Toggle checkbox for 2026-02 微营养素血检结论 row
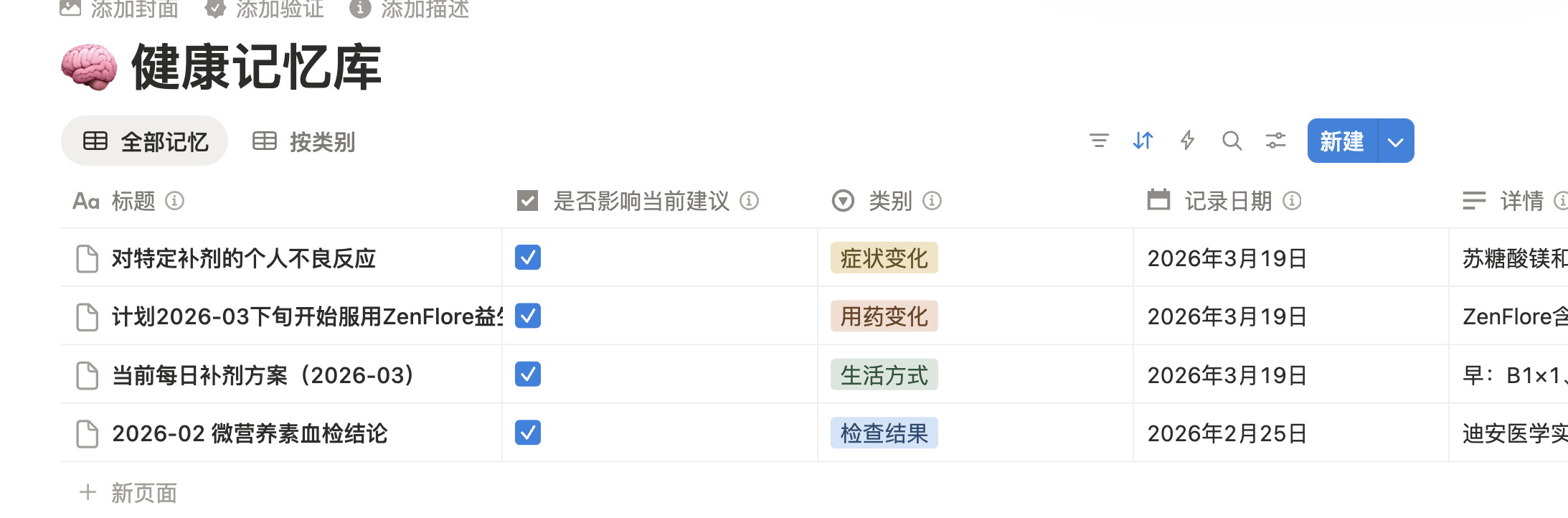Viewport: 1568px width, 518px height. 528,433
